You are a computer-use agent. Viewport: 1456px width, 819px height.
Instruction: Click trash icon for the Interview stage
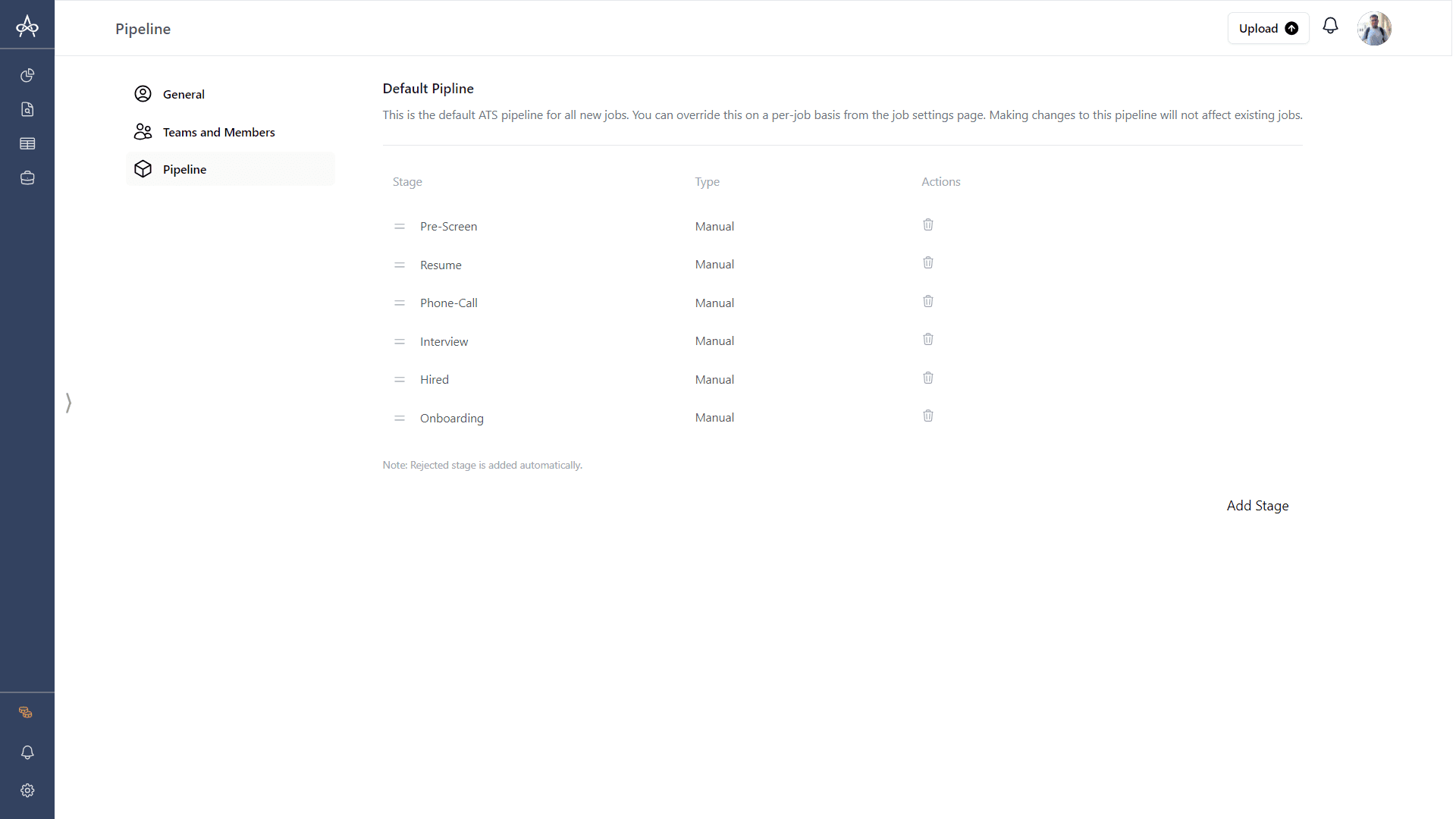click(927, 339)
